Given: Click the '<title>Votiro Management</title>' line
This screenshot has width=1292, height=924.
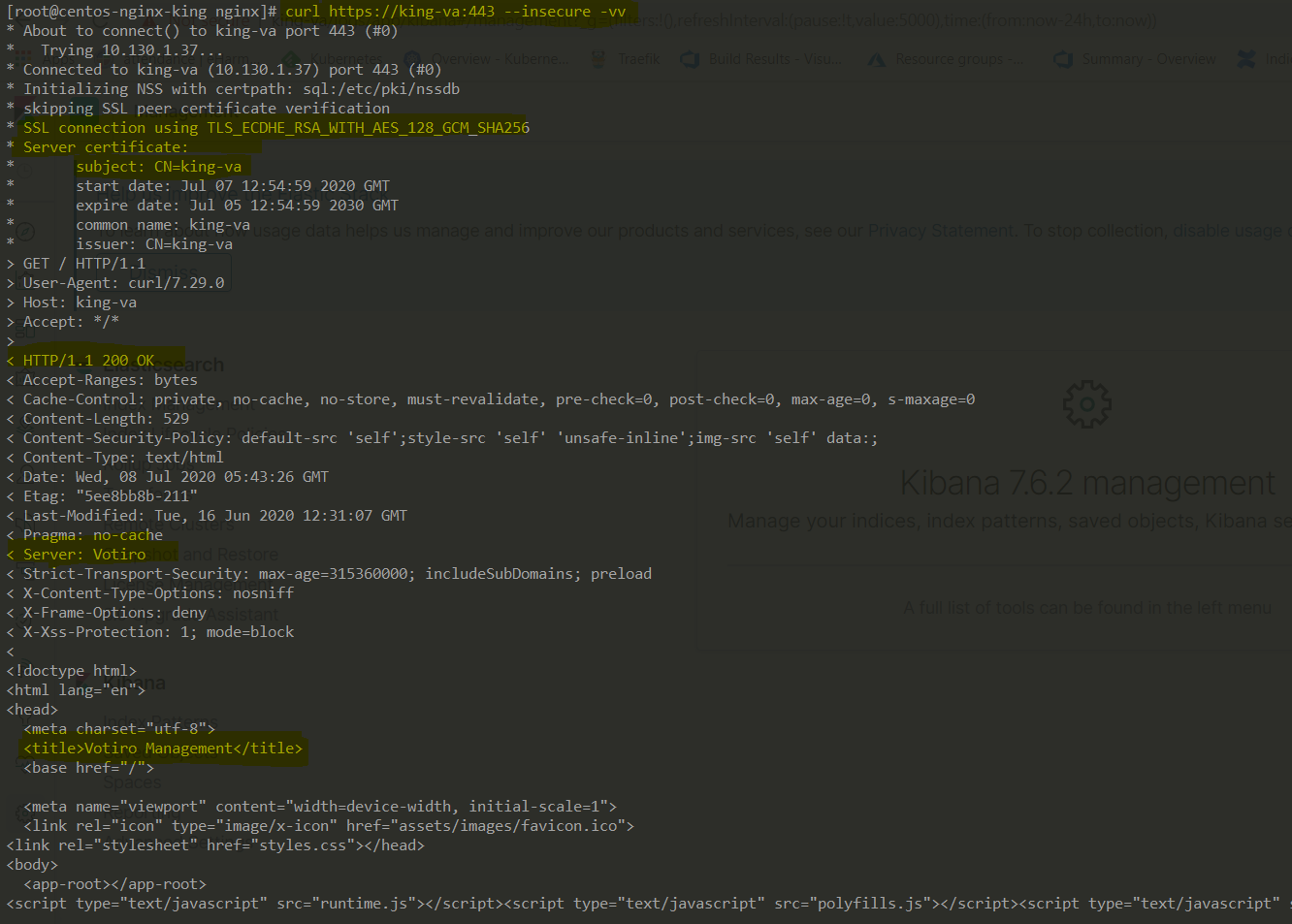Looking at the screenshot, I should tap(163, 749).
